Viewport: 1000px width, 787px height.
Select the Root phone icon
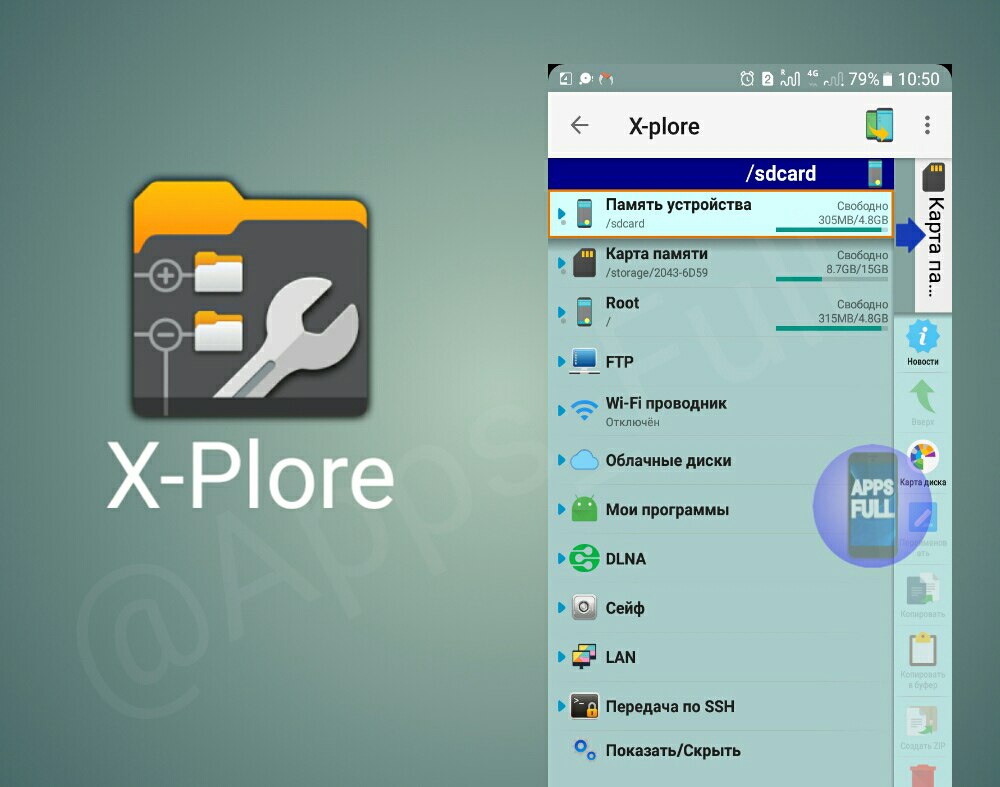click(x=584, y=312)
